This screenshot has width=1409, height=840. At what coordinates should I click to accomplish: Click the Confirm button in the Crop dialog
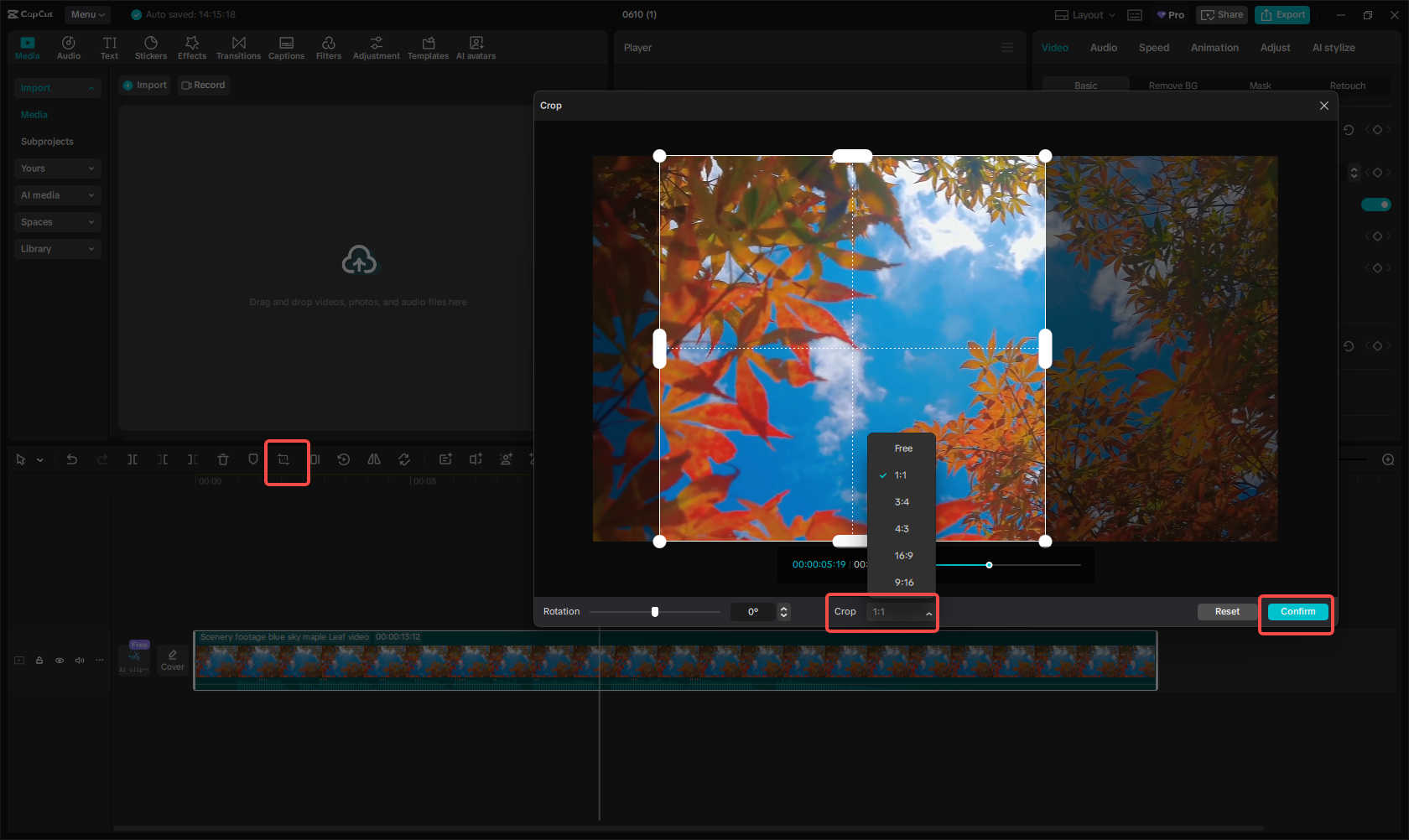pos(1296,612)
